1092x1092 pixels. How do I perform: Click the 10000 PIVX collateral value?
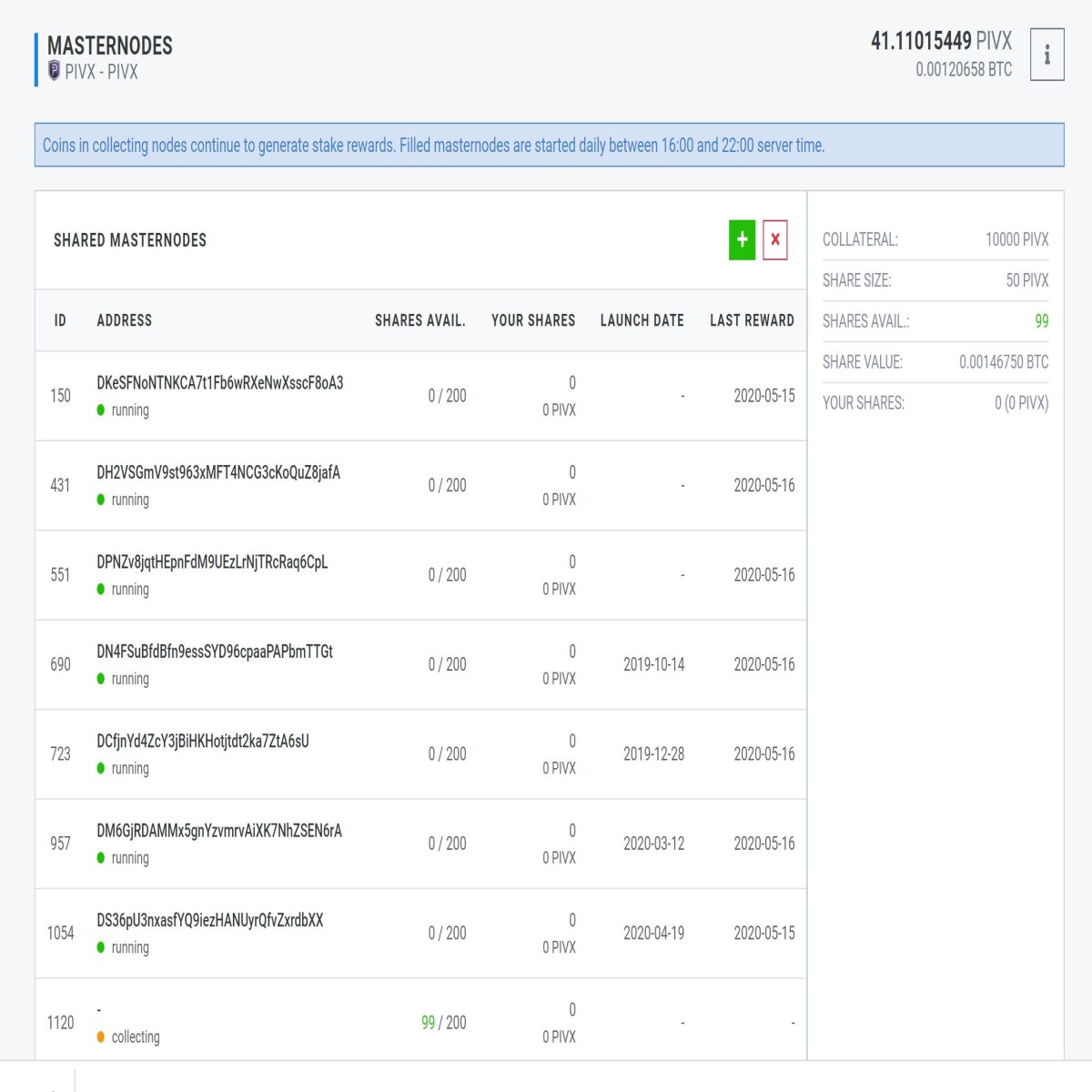tap(1017, 239)
